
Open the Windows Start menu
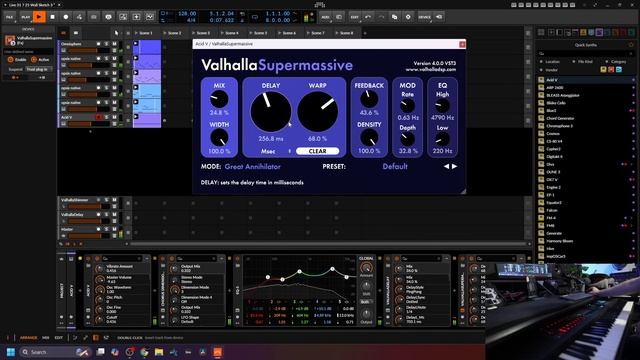pyautogui.click(x=11, y=352)
